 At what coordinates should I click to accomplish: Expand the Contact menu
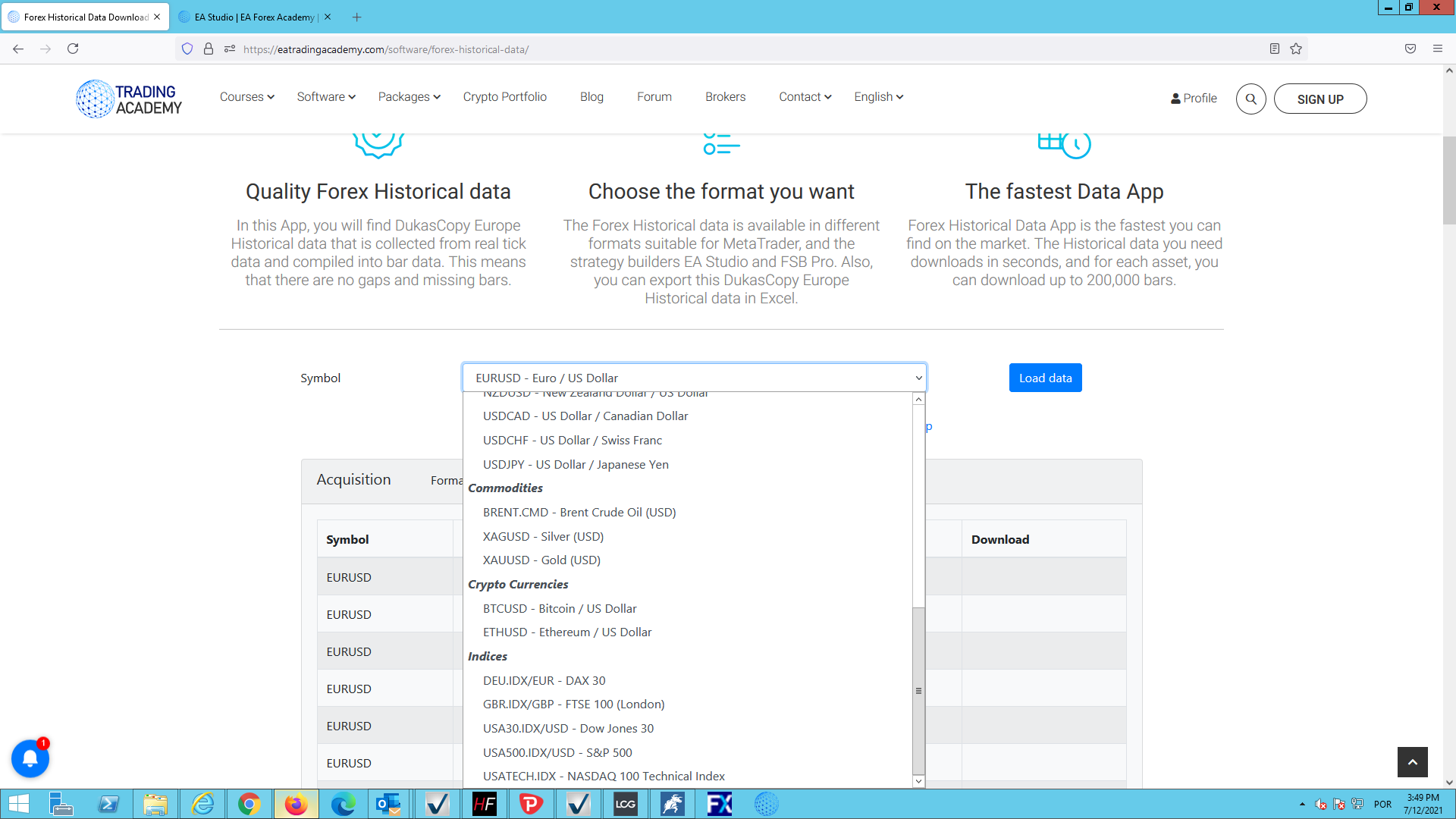pos(805,97)
